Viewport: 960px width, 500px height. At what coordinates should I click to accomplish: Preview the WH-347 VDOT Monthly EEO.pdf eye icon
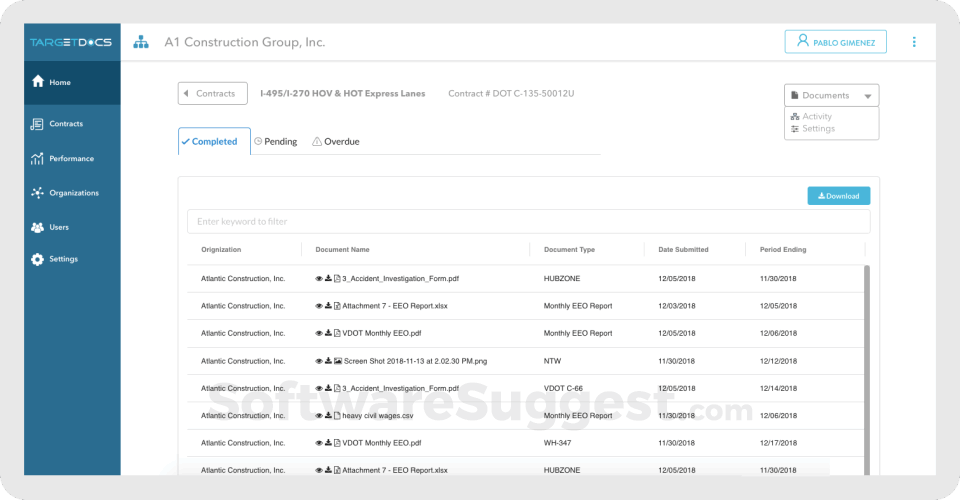coord(319,442)
